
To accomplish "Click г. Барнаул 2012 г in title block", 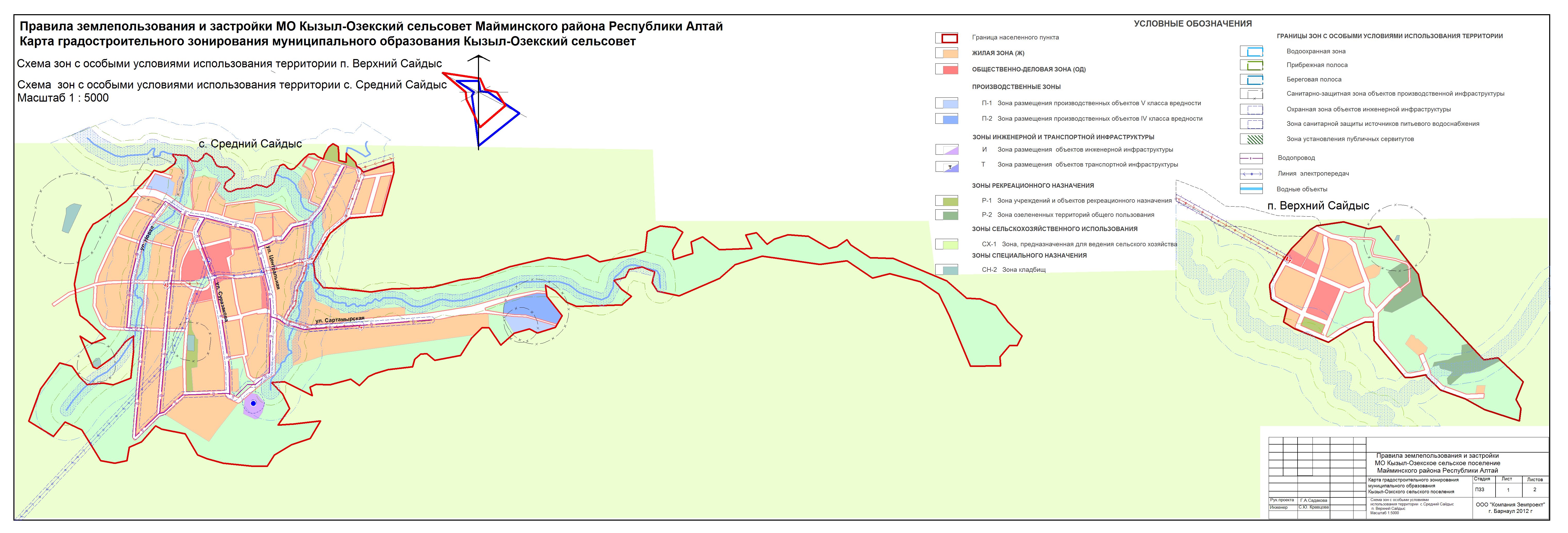I will pyautogui.click(x=1510, y=511).
